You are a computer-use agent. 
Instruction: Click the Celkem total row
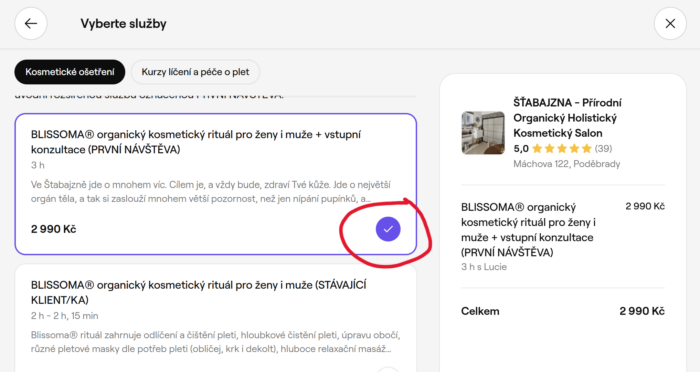562,311
